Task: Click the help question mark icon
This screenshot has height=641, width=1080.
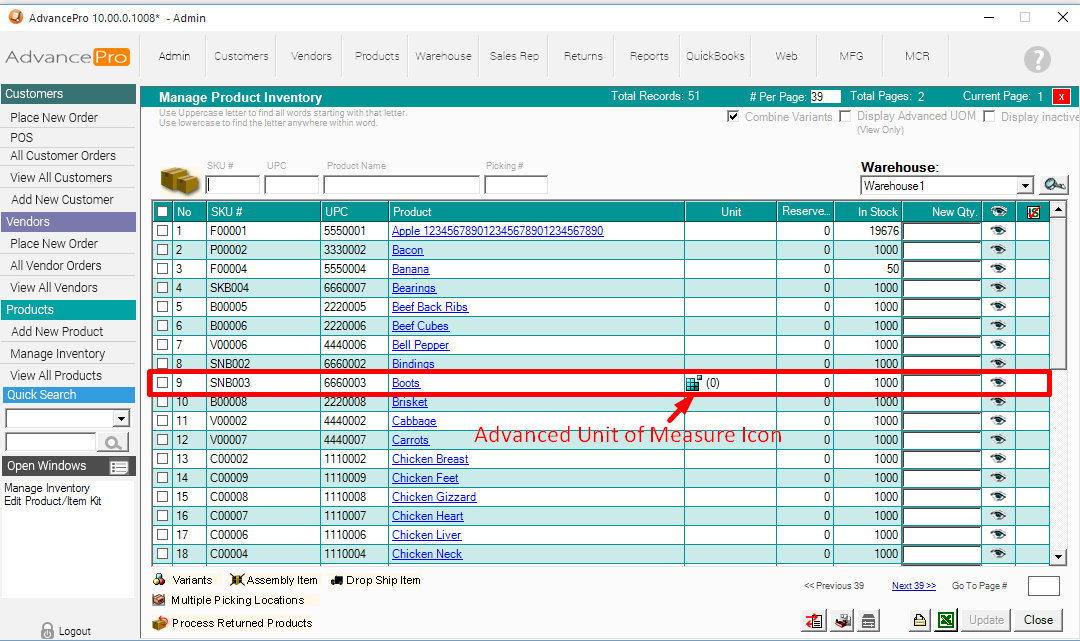Action: 1037,59
